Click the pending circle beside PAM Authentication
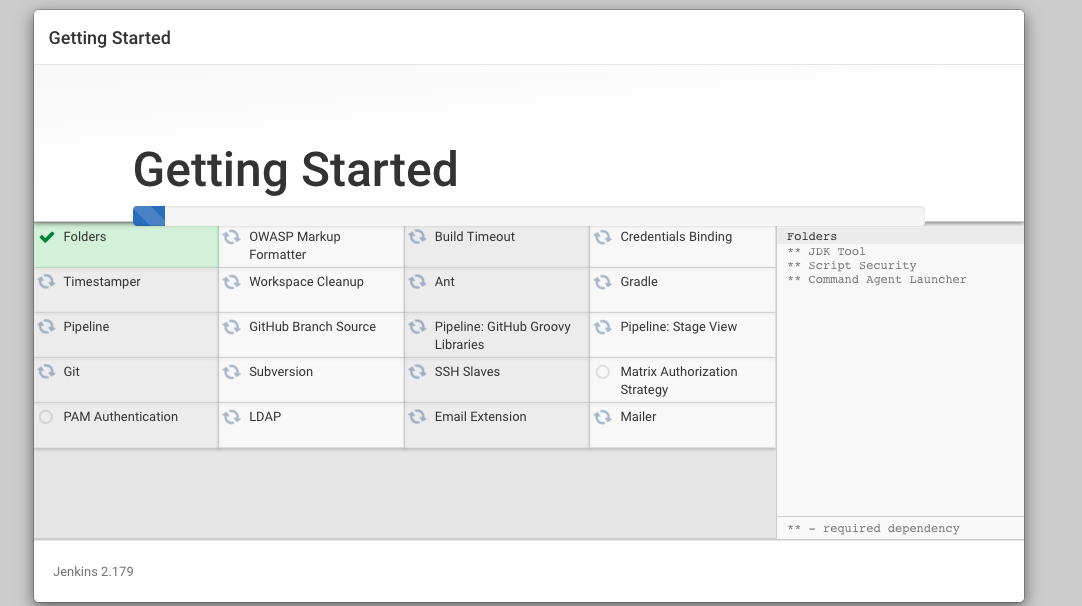Viewport: 1082px width, 606px height. tap(46, 417)
